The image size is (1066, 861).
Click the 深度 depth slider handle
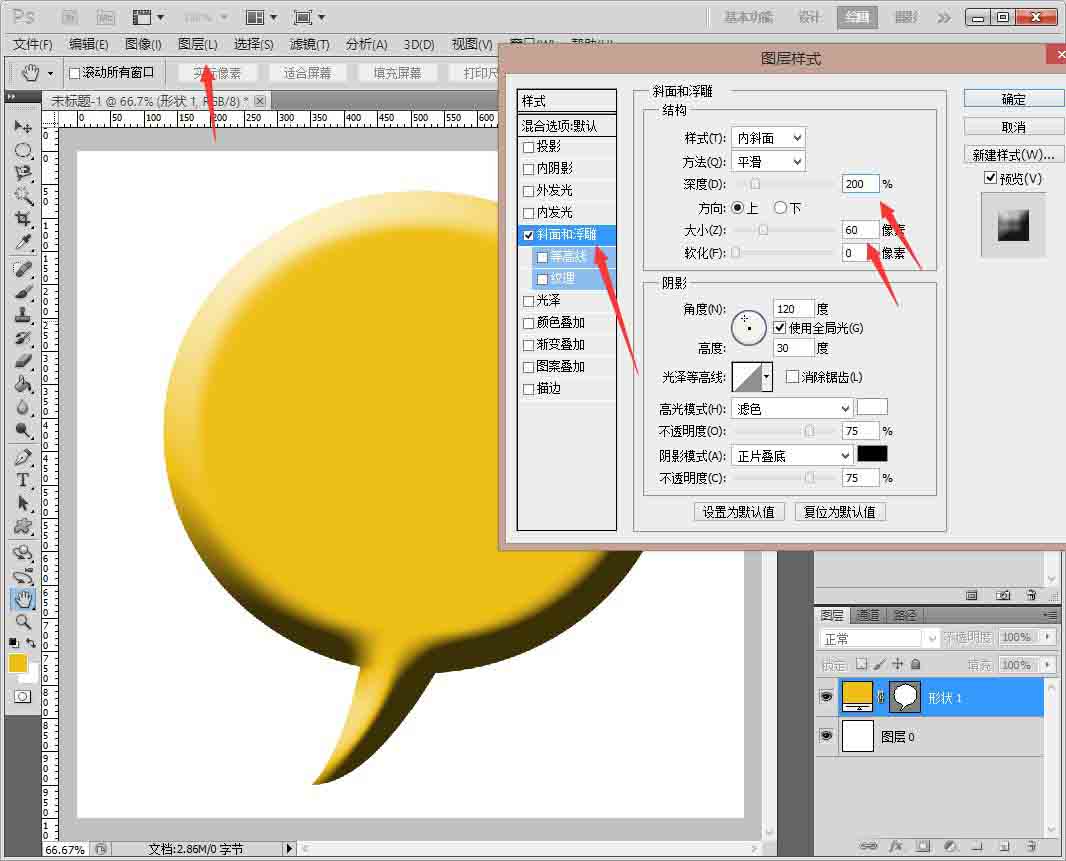tap(755, 184)
